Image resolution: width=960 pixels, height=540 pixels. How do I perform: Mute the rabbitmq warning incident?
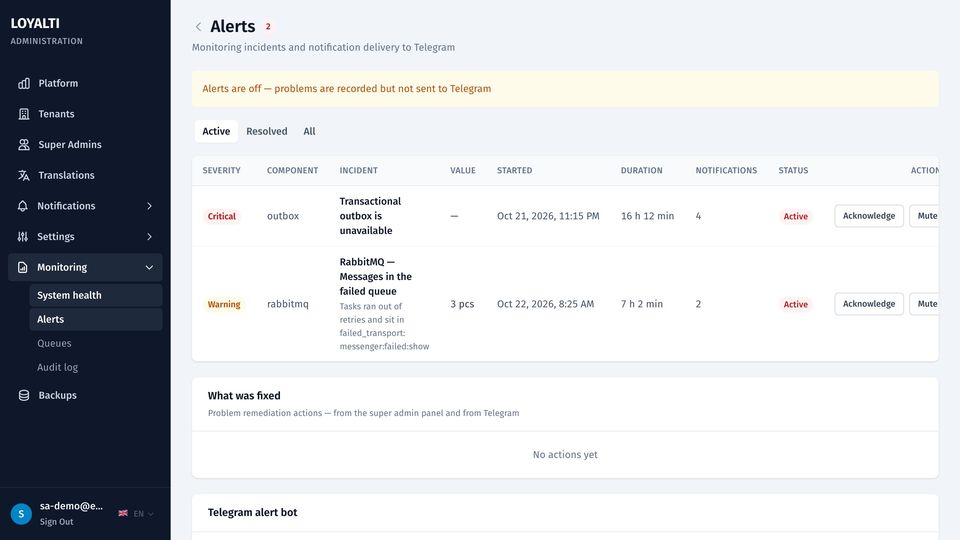click(924, 304)
